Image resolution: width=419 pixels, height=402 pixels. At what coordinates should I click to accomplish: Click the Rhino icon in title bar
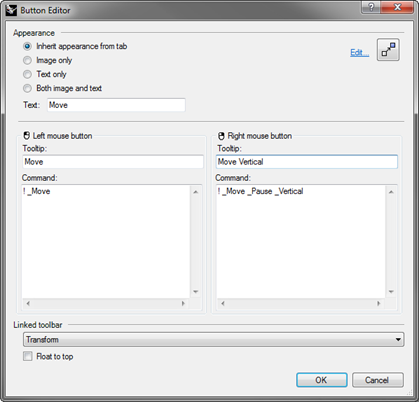(11, 10)
